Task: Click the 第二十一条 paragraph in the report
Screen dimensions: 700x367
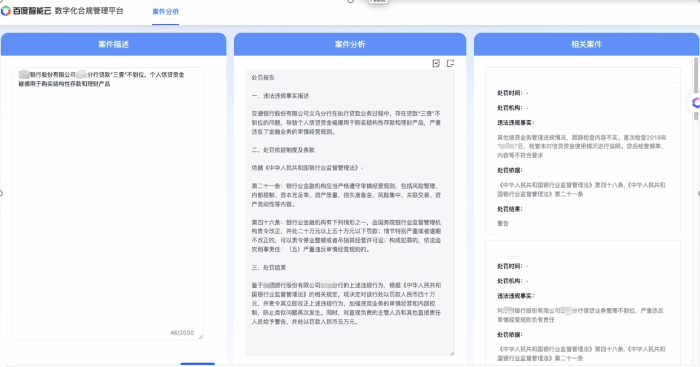Action: pos(346,195)
